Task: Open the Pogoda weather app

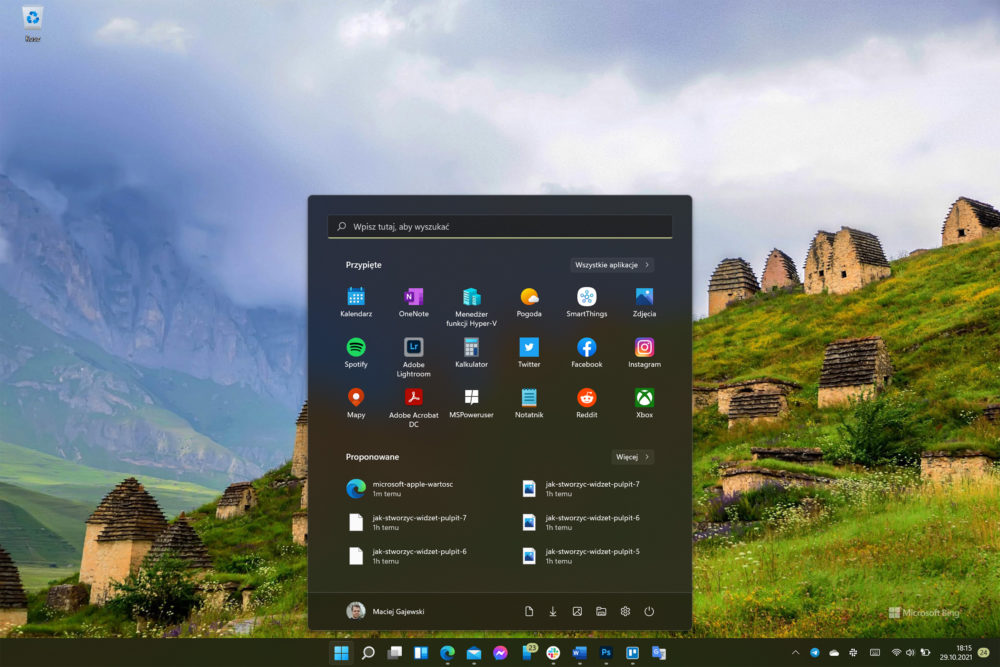Action: 529,302
